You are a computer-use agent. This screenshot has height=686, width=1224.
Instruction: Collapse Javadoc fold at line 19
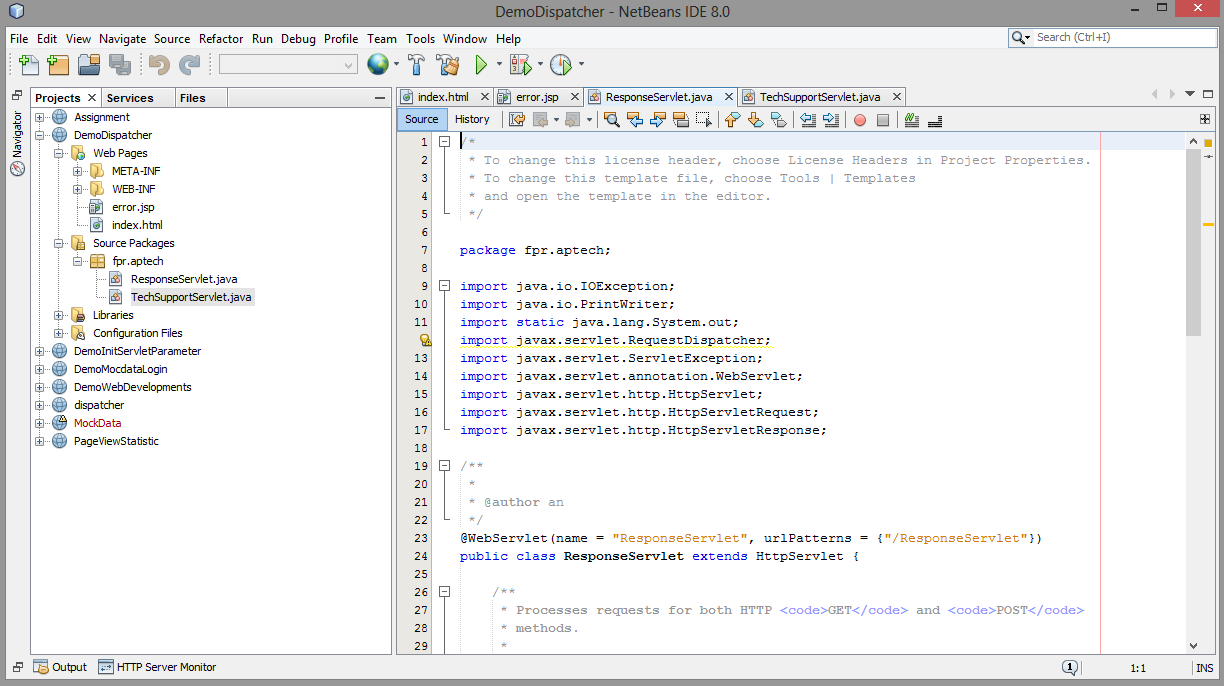[444, 466]
